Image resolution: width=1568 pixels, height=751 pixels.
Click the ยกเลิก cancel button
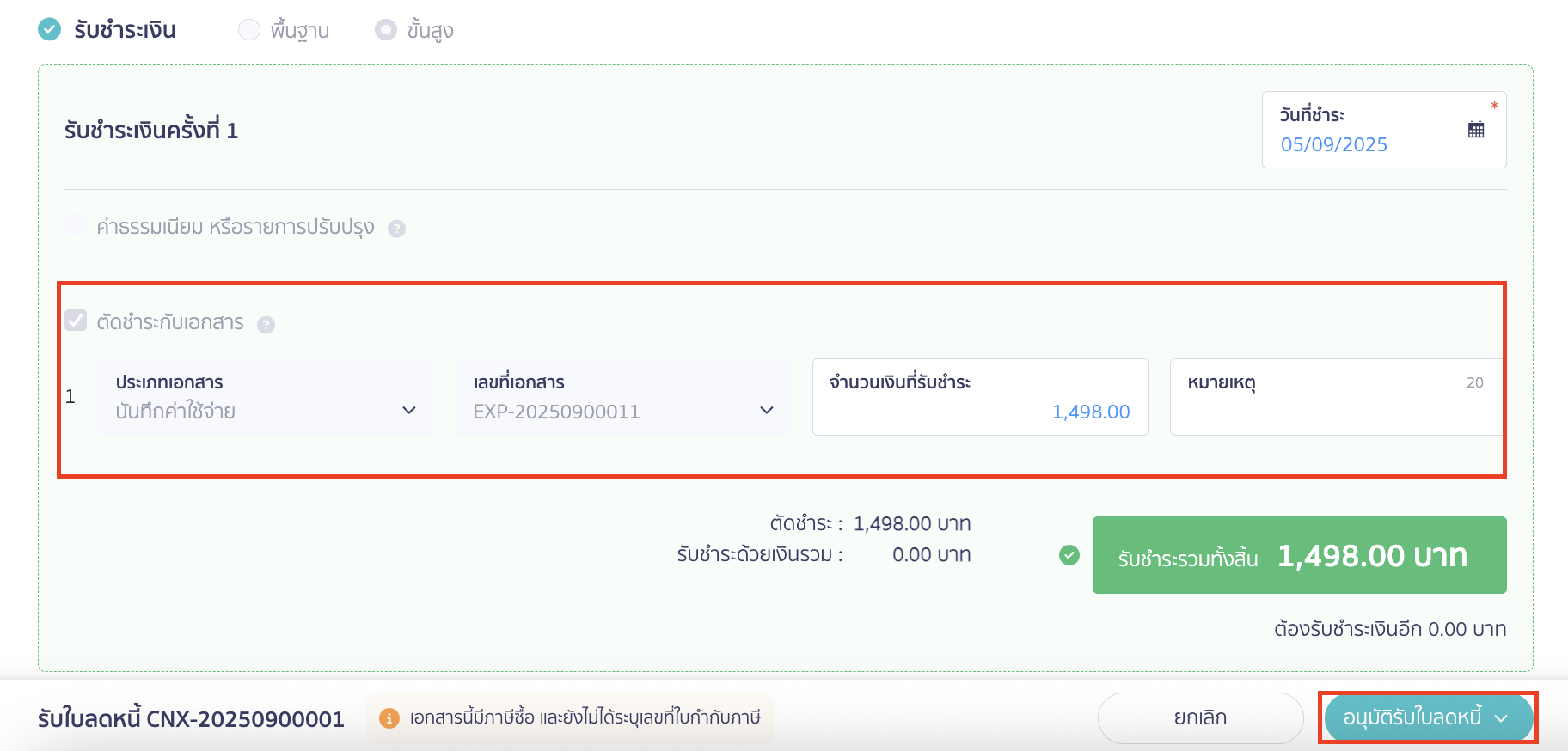[1200, 716]
